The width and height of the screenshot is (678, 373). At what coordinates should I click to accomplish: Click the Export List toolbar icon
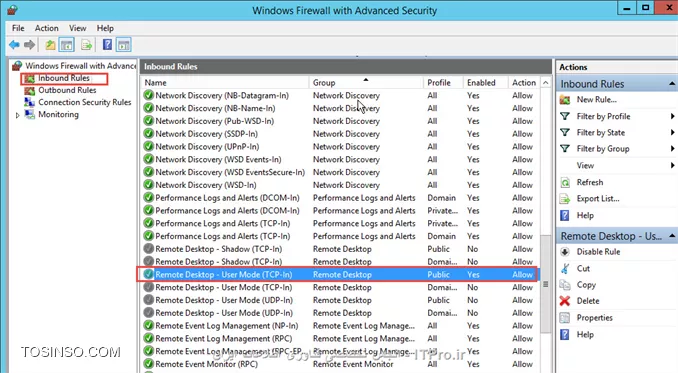tap(86, 45)
